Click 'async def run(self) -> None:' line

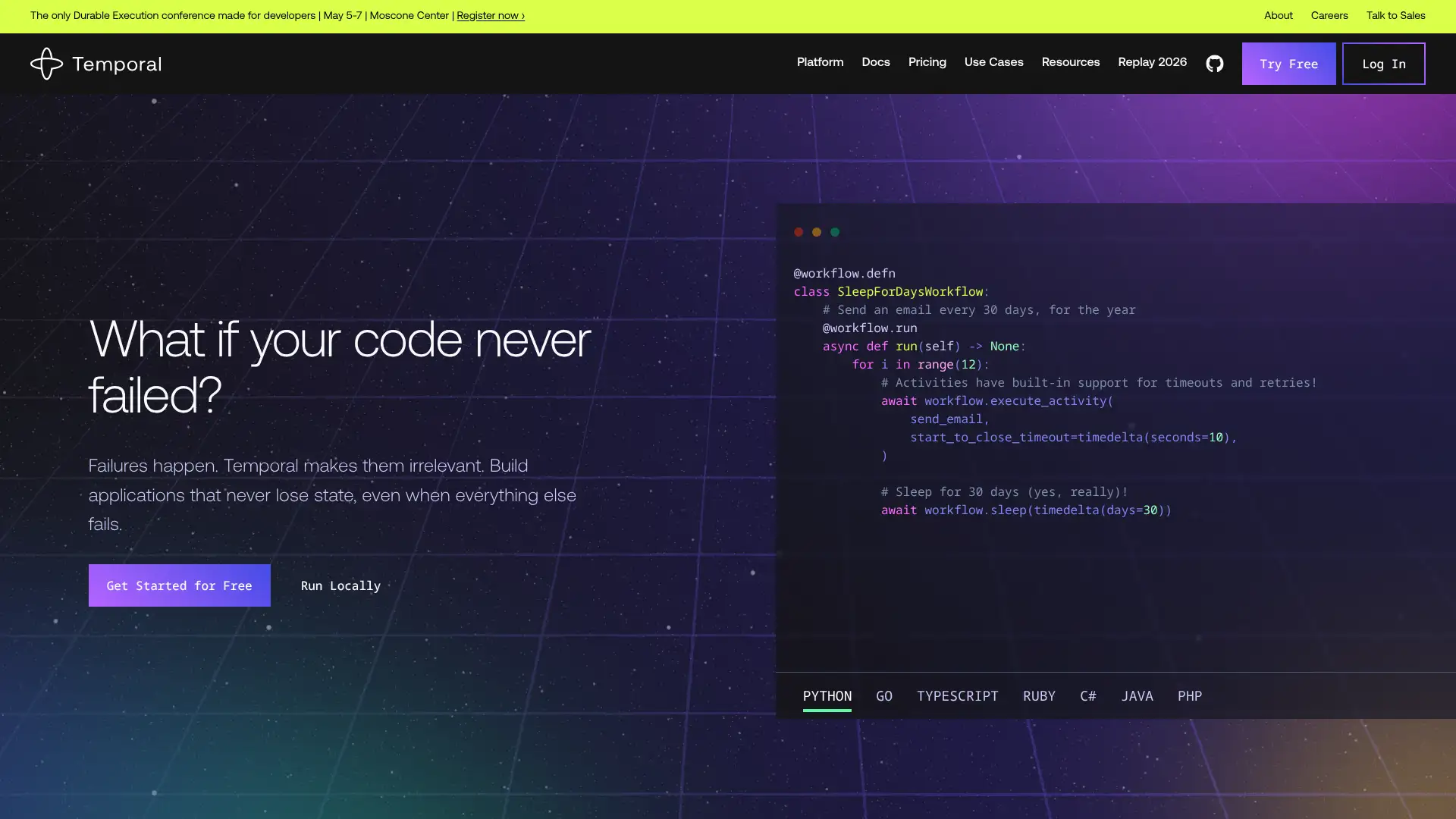924,346
